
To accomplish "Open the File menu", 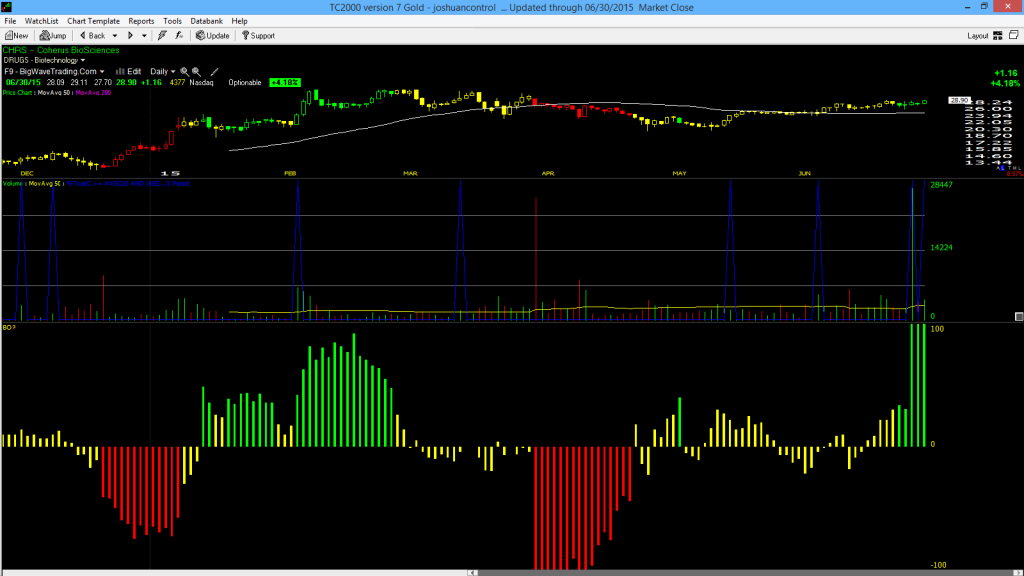I will 10,21.
